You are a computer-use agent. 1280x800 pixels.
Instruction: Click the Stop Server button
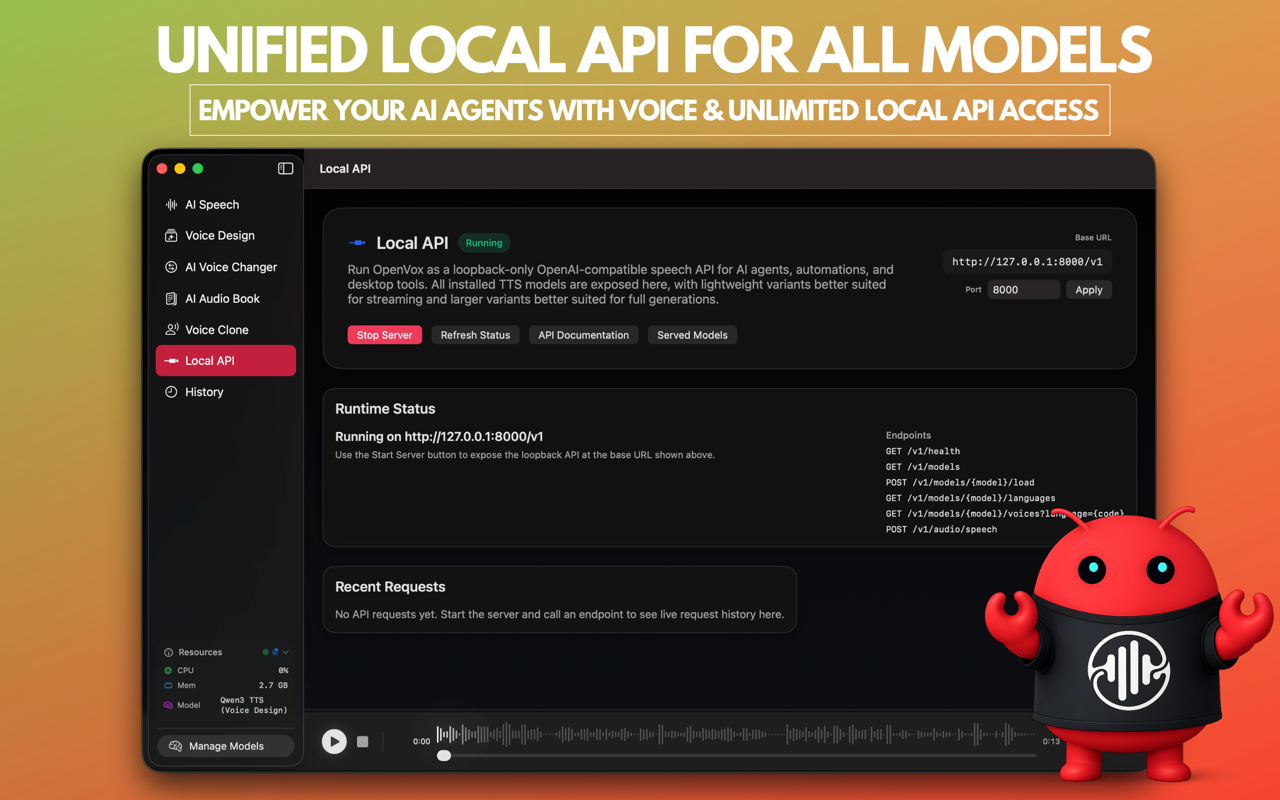pos(385,335)
